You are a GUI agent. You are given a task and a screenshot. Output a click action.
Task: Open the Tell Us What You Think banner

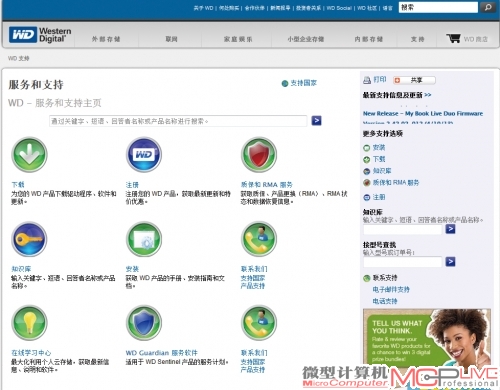[x=427, y=338]
